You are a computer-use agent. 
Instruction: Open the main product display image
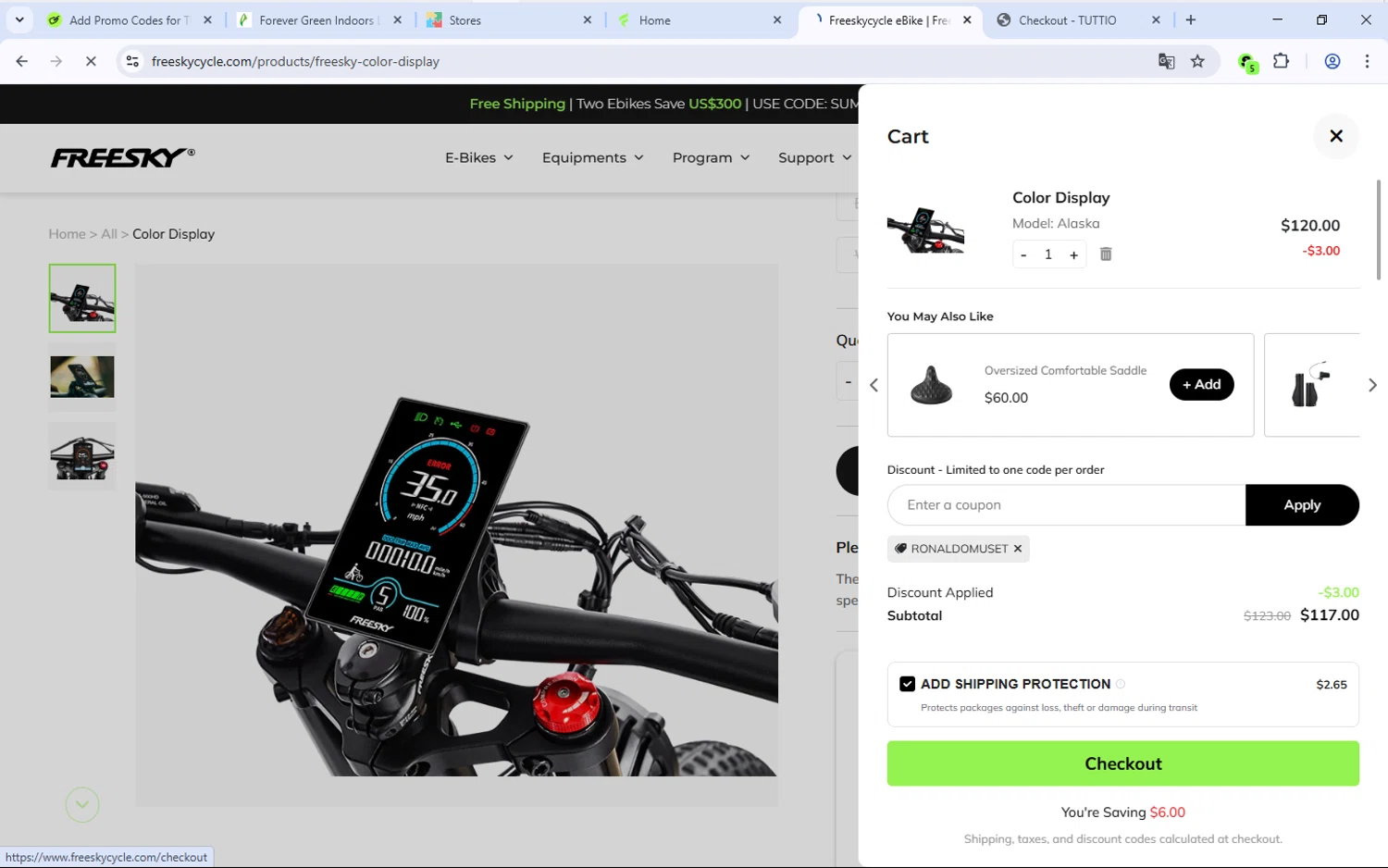[456, 535]
